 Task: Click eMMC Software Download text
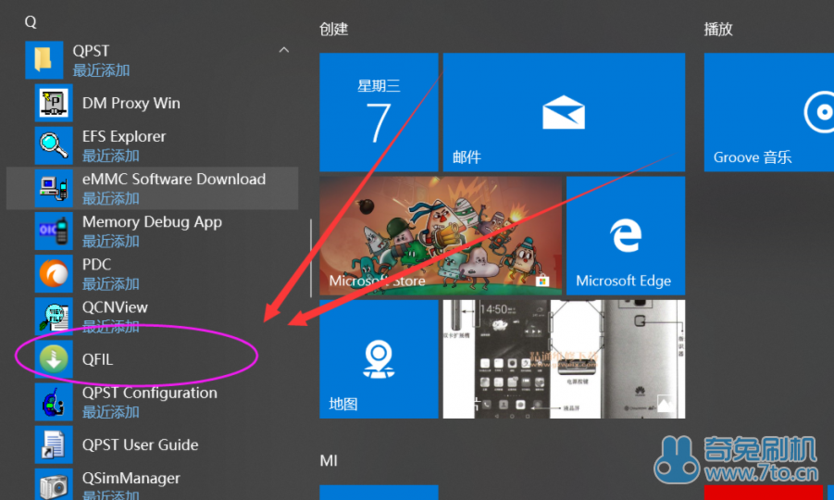pyautogui.click(x=174, y=179)
